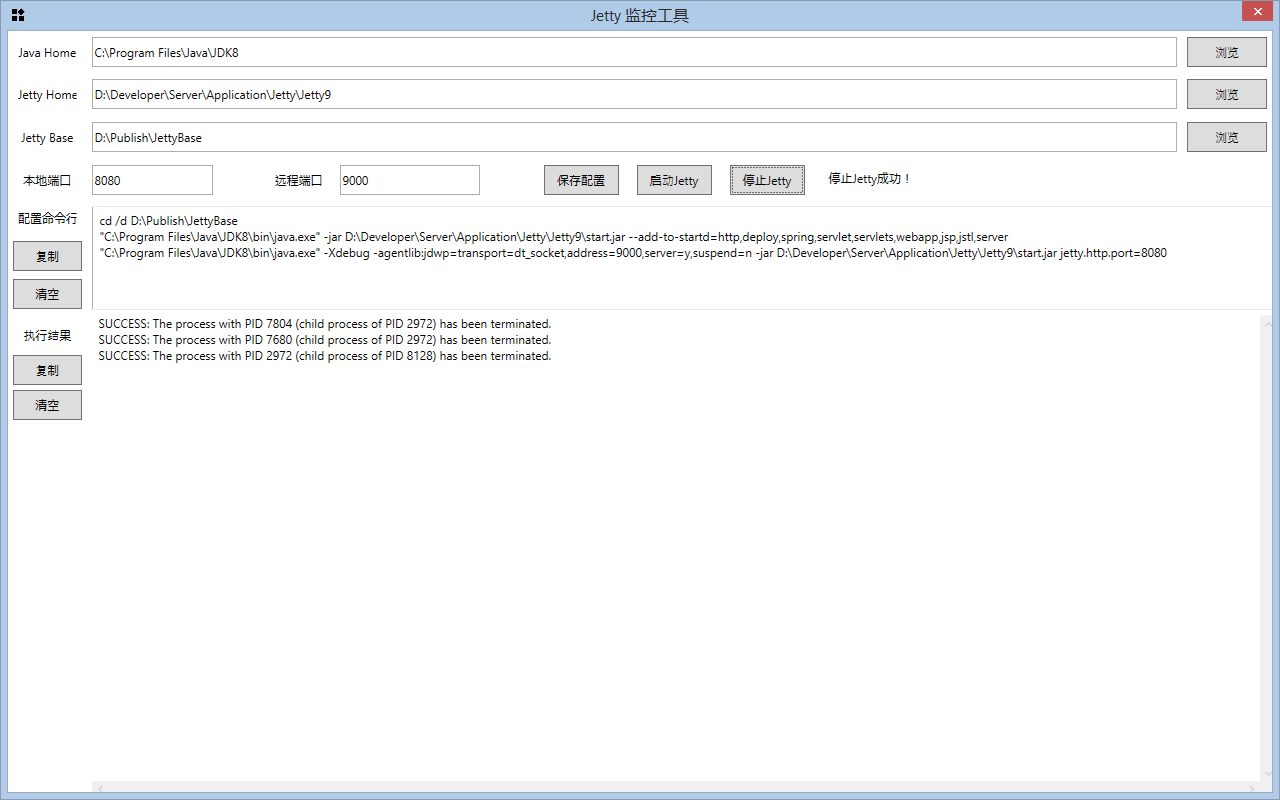Browse for the Jetty Home folder
The width and height of the screenshot is (1280, 800).
point(1227,94)
